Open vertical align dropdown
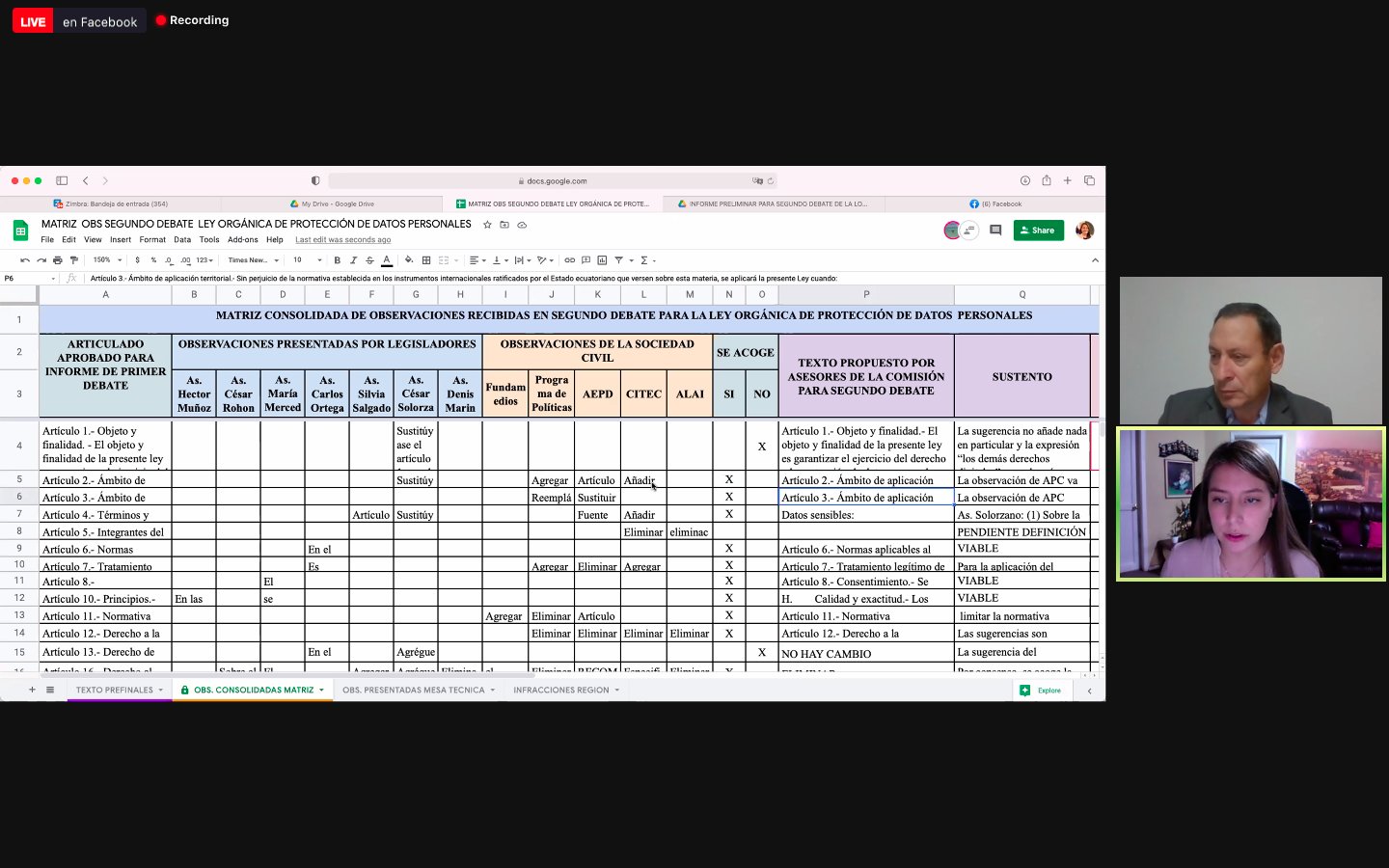Screen dimensions: 1389x868 click(500, 260)
